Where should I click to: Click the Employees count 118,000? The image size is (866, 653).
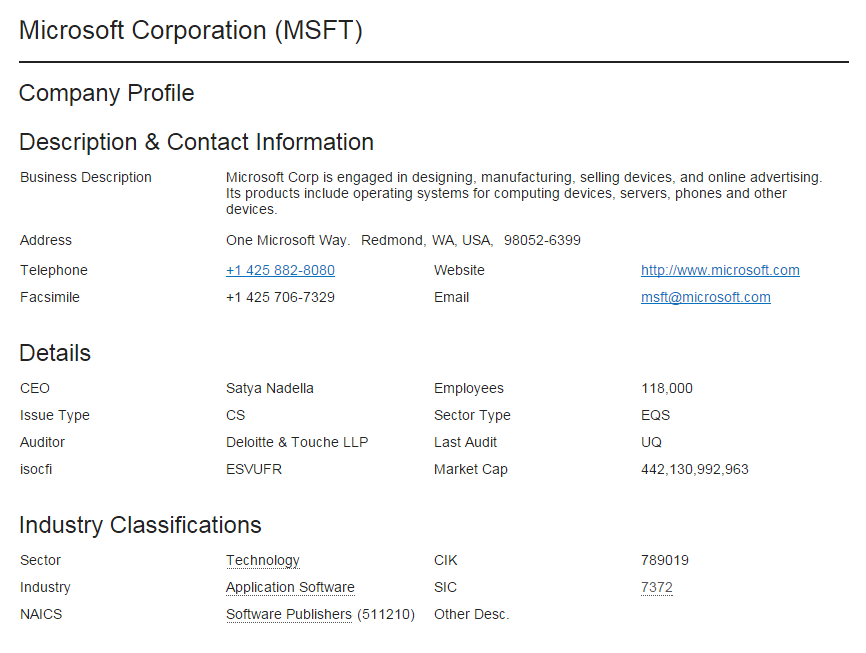(x=666, y=388)
